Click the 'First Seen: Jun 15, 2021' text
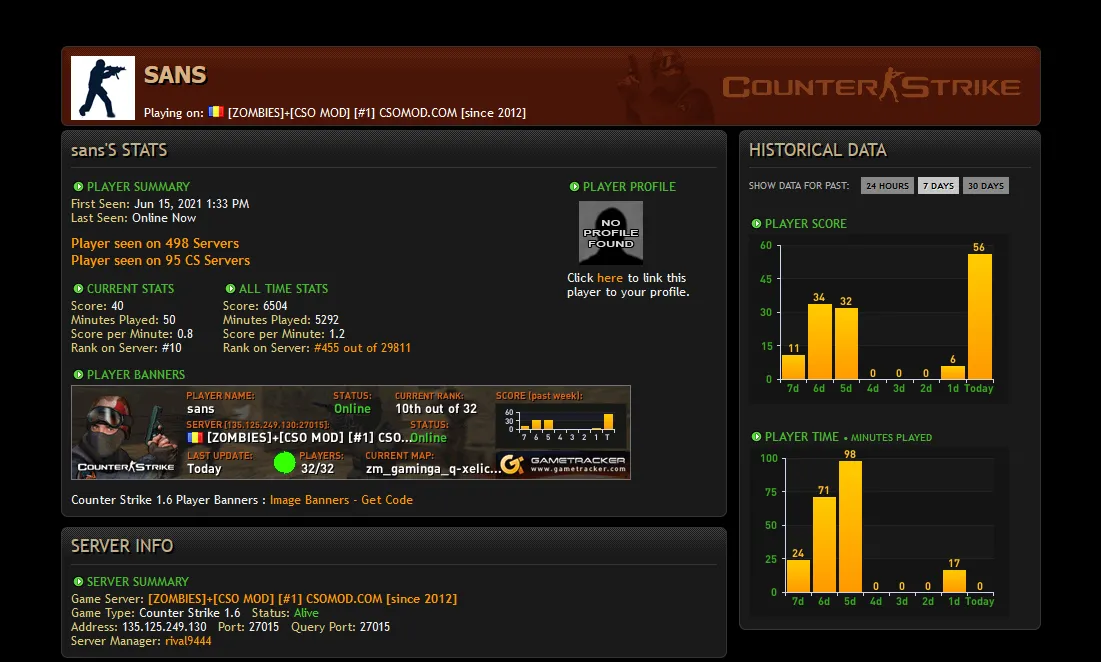This screenshot has width=1101, height=662. click(160, 204)
